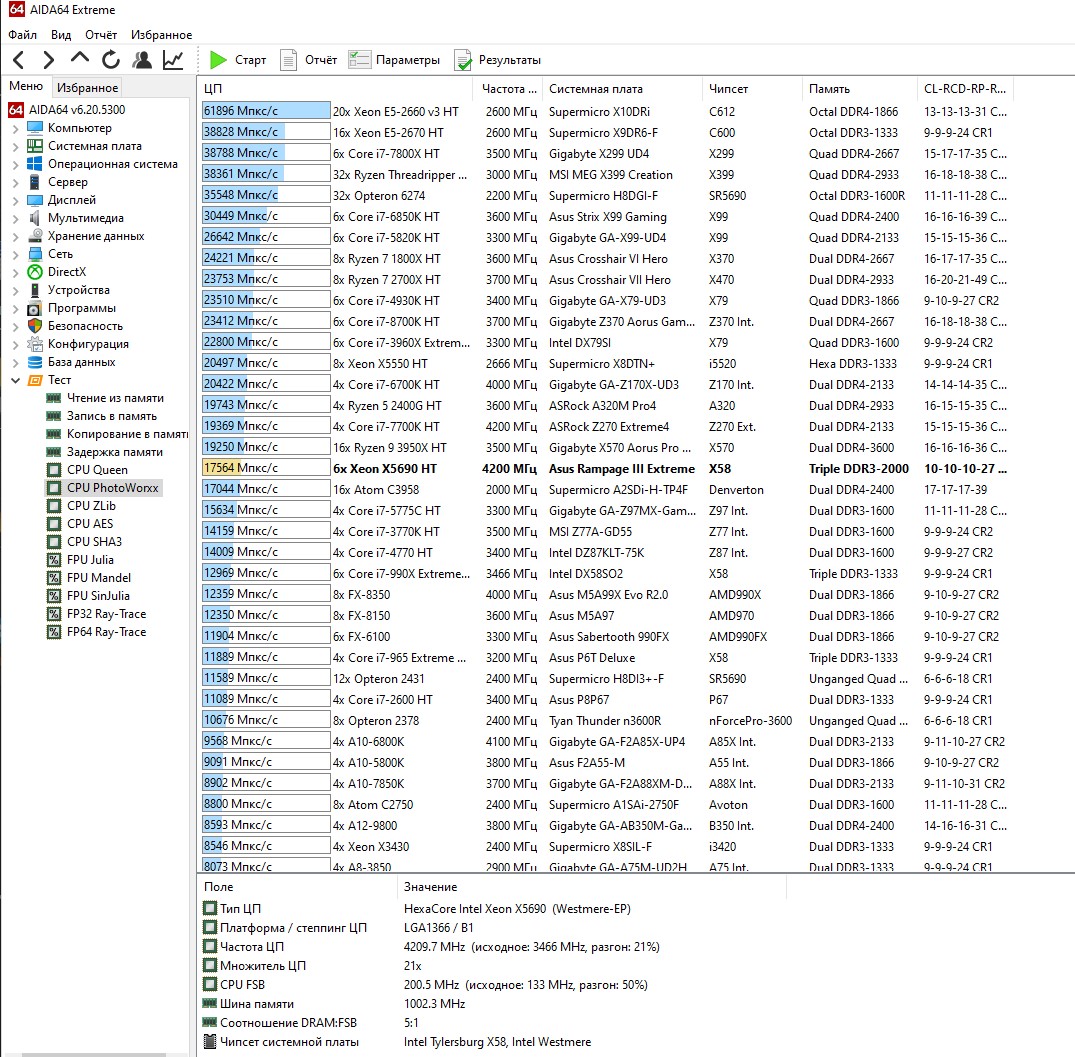Select the Дисплей tree item
Viewport: 1075px width, 1057px height.
[x=71, y=199]
